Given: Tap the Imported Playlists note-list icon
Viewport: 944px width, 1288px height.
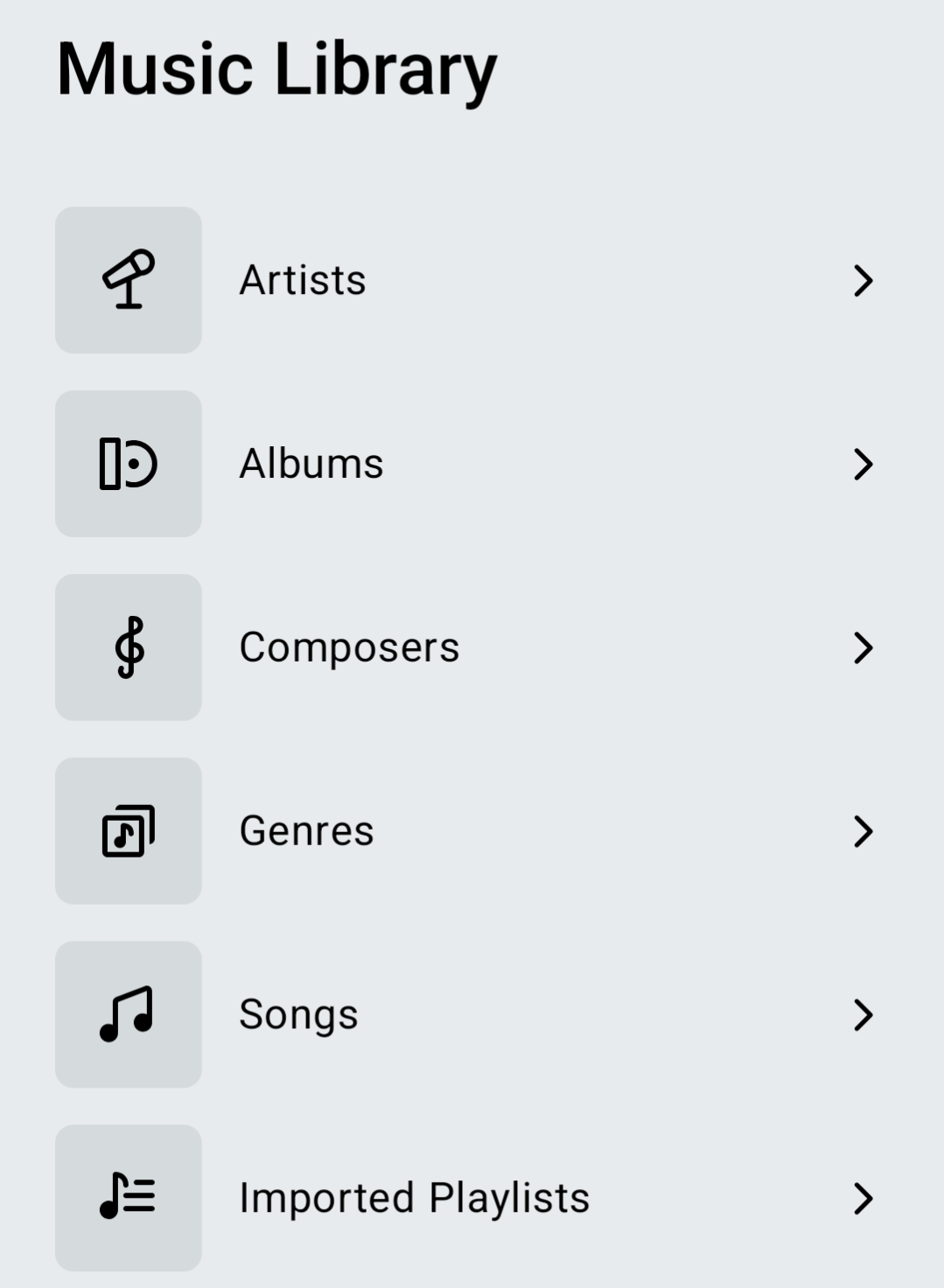Looking at the screenshot, I should [129, 1198].
